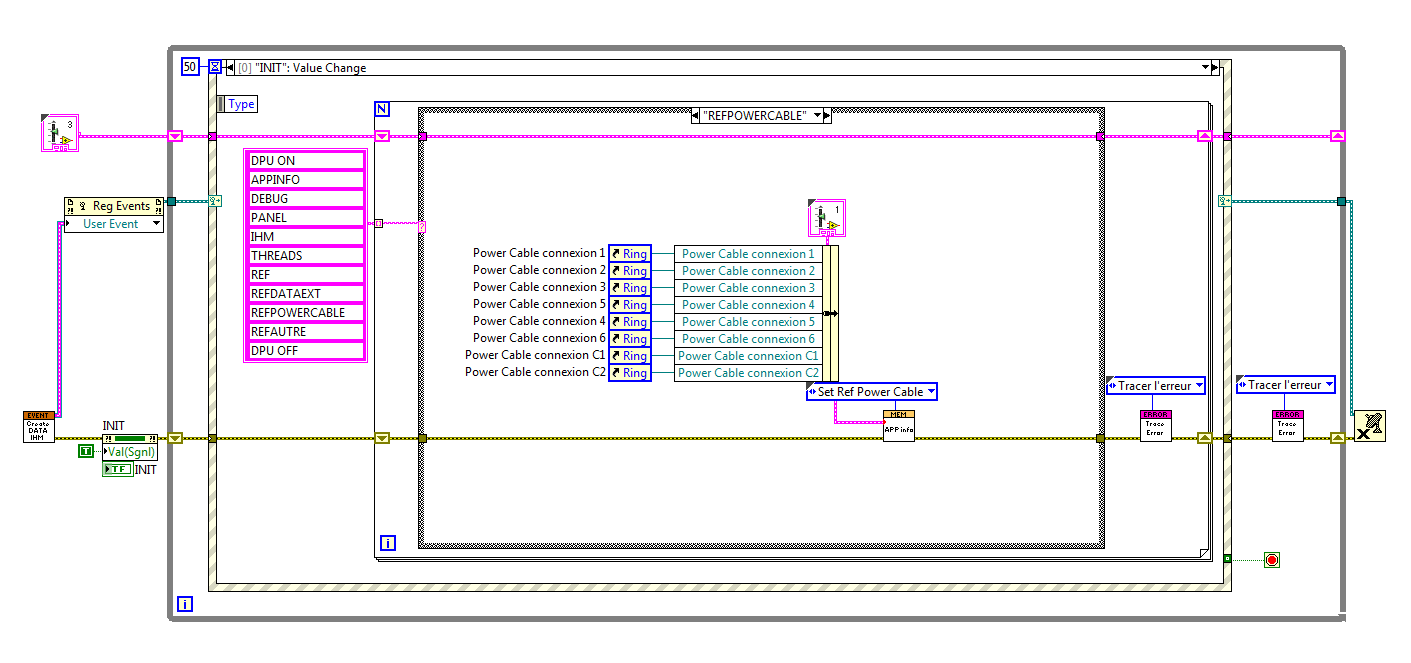Click the Trace Error subVI inside the For Loop

pyautogui.click(x=1155, y=426)
